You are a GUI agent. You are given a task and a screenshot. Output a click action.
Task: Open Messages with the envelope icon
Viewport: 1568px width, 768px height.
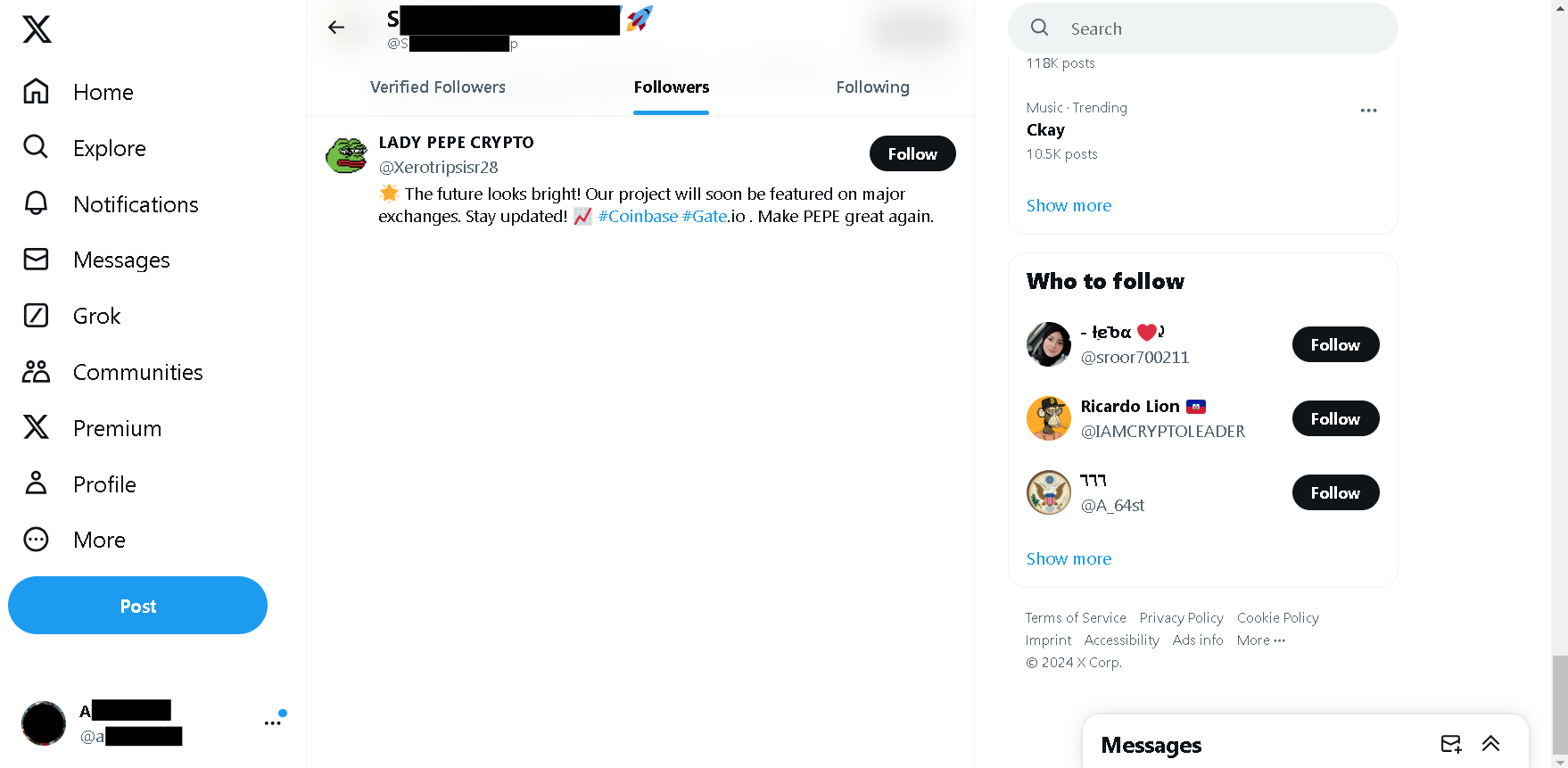pyautogui.click(x=36, y=260)
